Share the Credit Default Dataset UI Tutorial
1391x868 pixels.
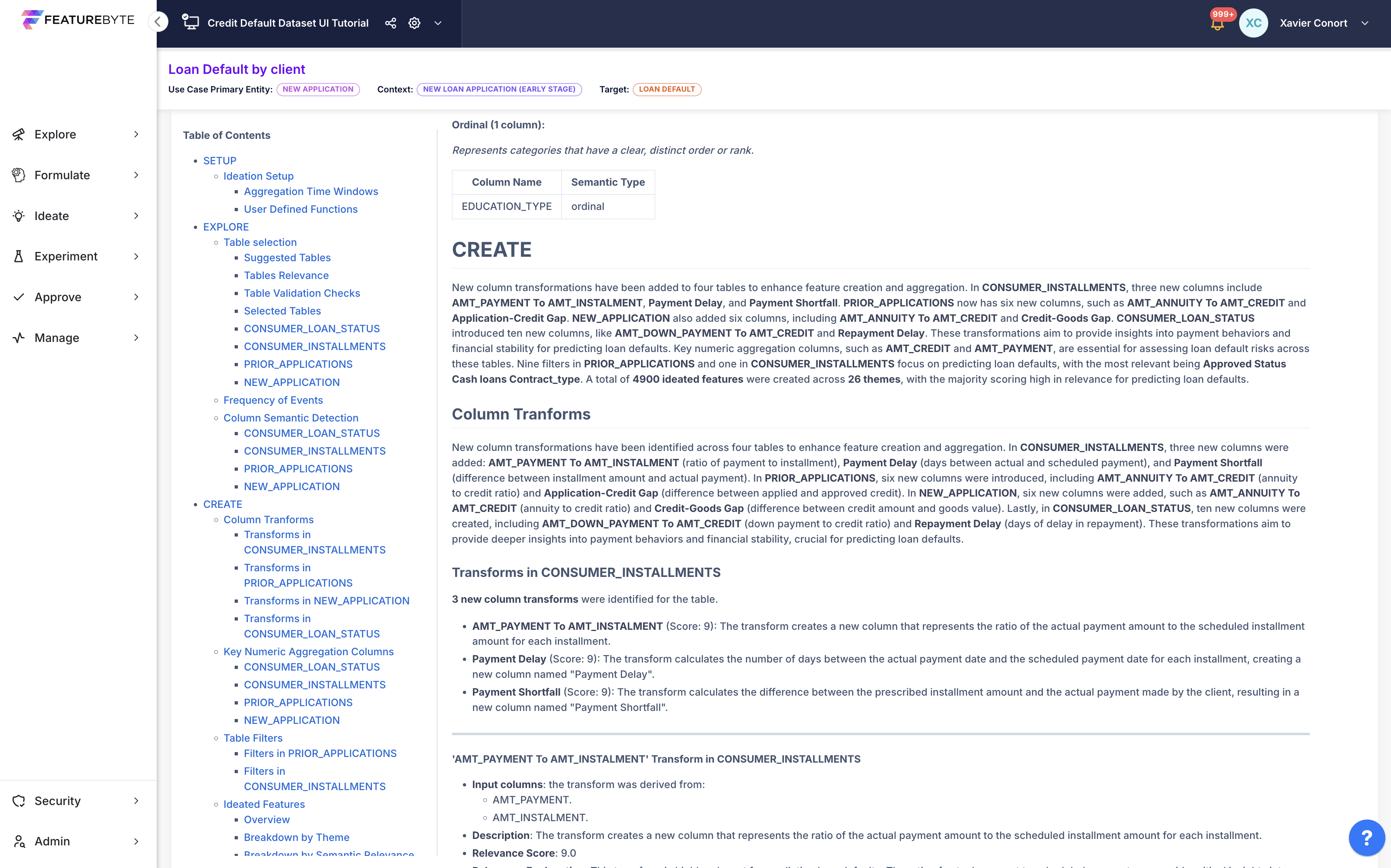(391, 23)
